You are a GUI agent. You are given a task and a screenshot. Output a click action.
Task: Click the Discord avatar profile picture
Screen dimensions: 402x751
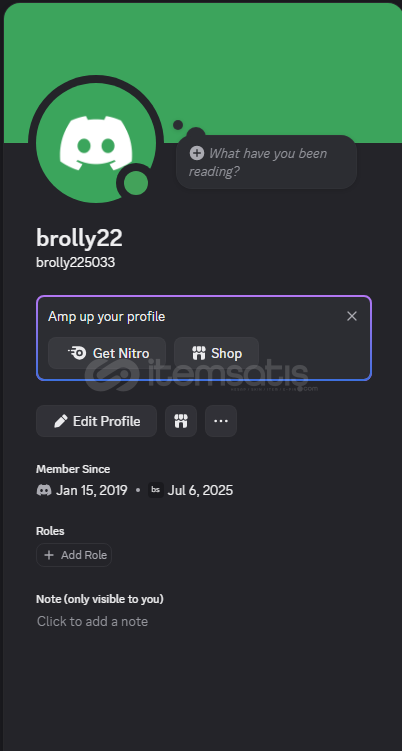click(96, 143)
